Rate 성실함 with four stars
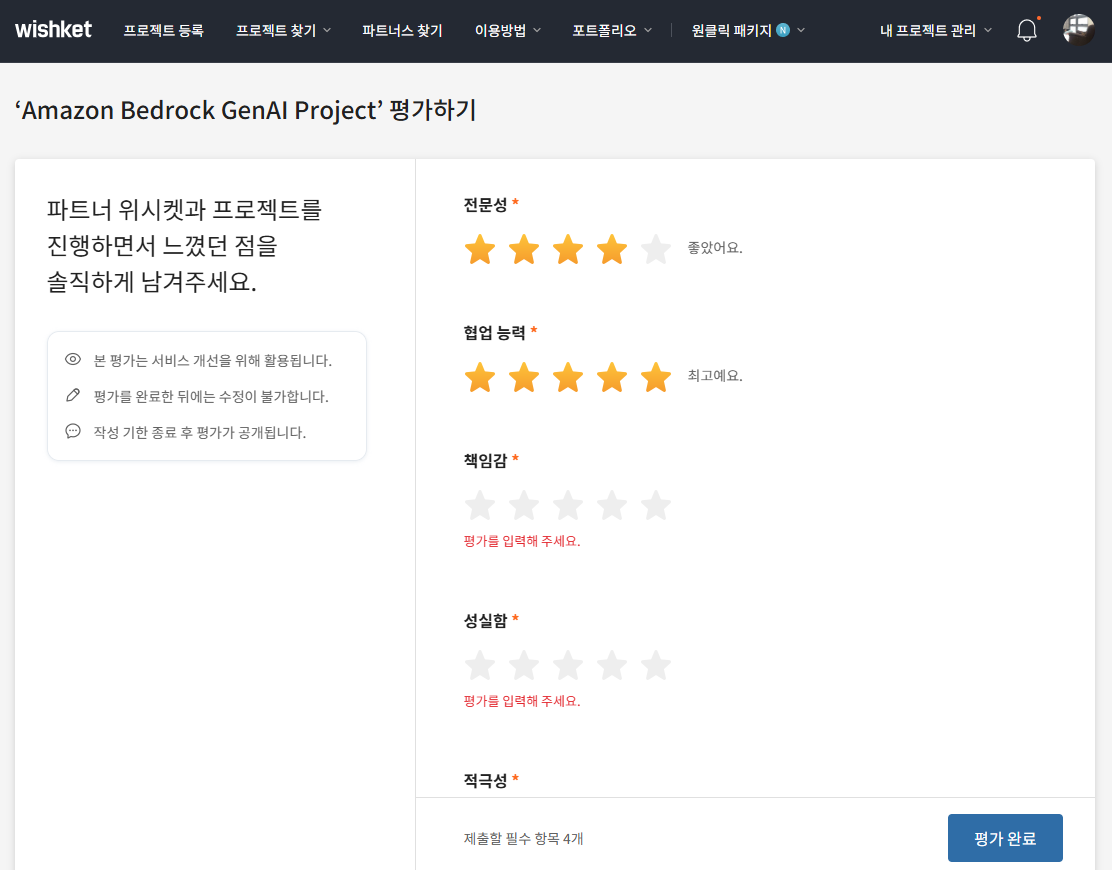 click(x=612, y=665)
